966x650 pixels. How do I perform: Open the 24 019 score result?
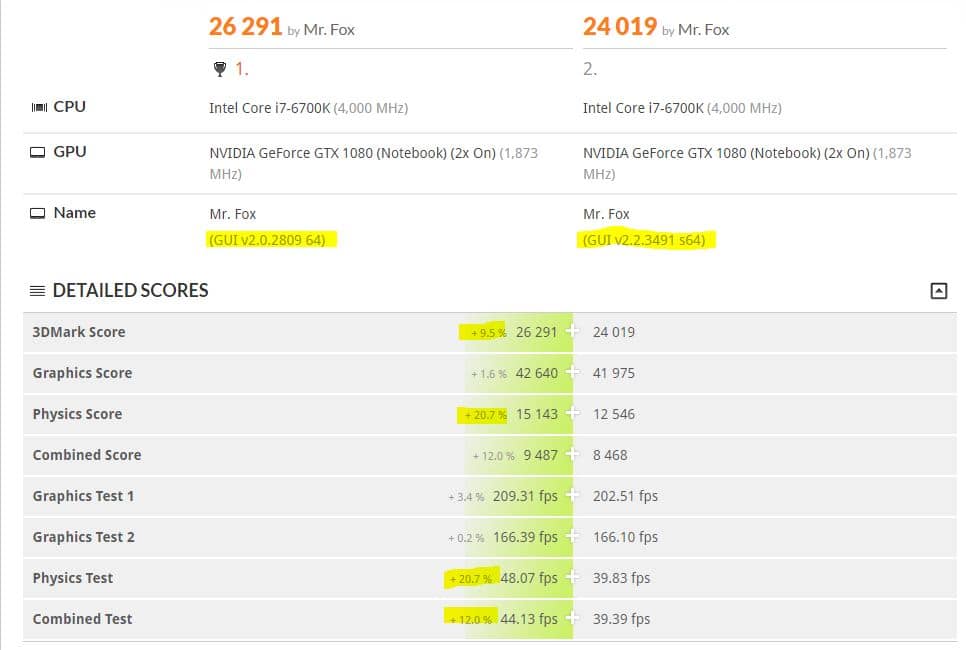pyautogui.click(x=620, y=26)
